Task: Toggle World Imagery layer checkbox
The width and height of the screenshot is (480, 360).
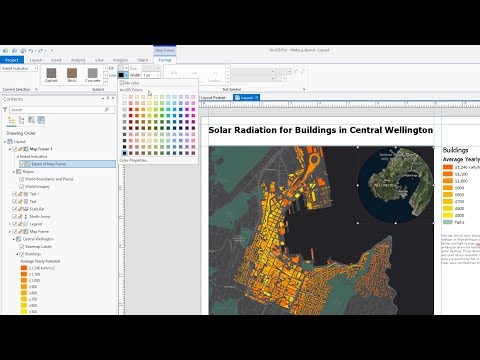Action: tap(22, 187)
